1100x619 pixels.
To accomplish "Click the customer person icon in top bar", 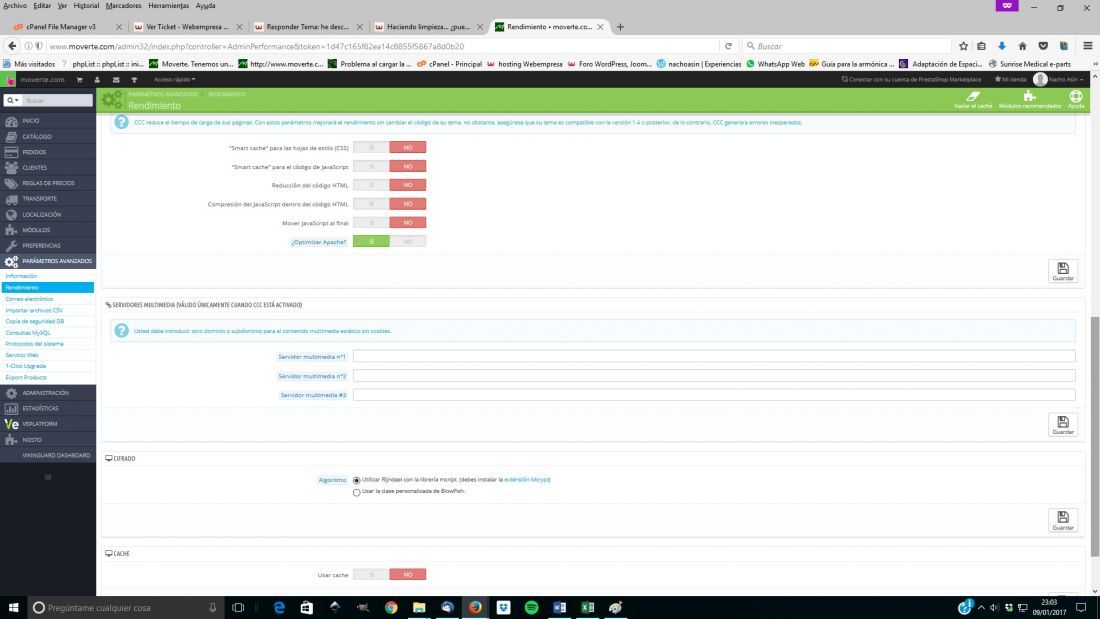I will 97,80.
